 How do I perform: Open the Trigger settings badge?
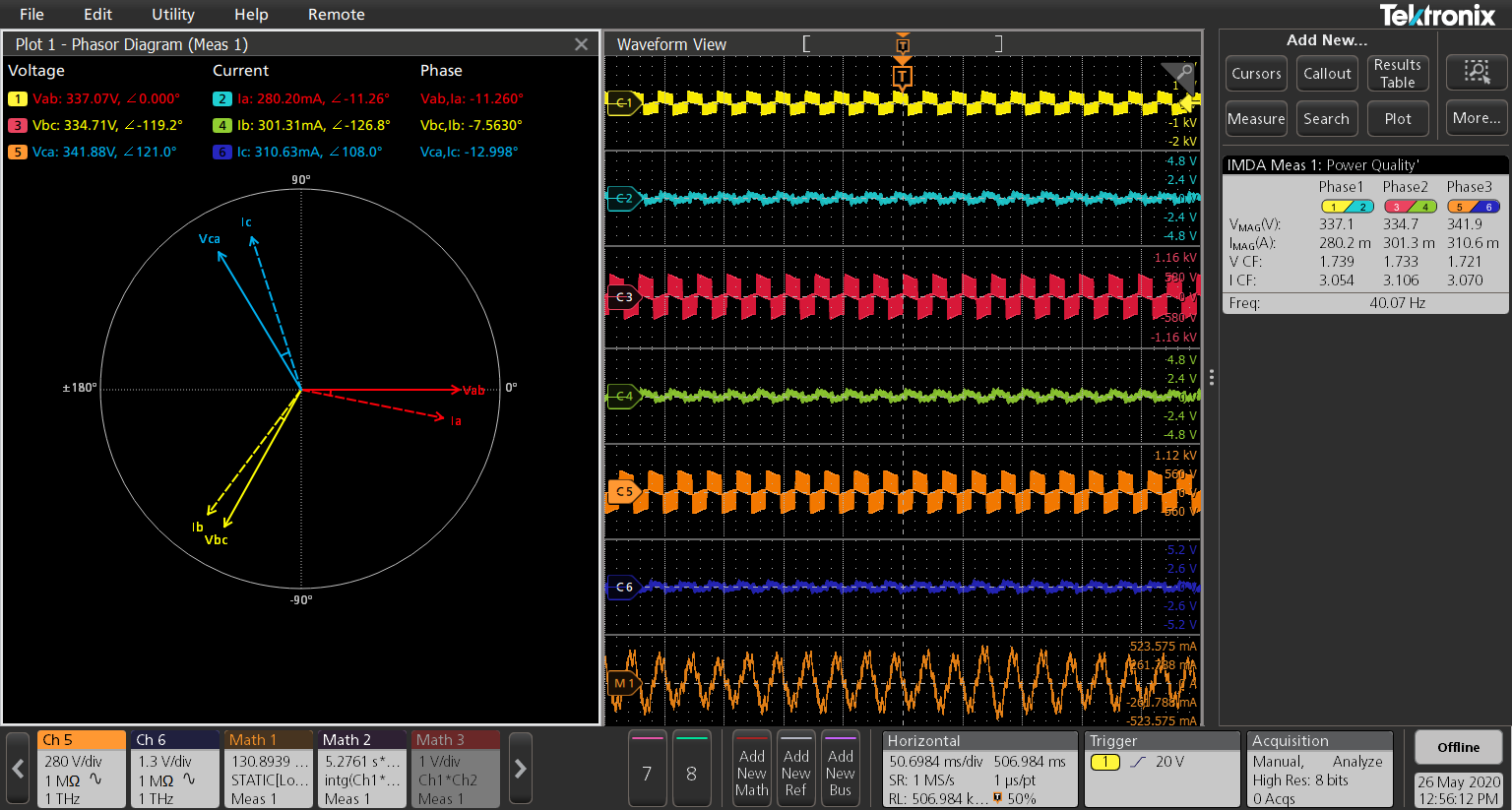click(1162, 770)
